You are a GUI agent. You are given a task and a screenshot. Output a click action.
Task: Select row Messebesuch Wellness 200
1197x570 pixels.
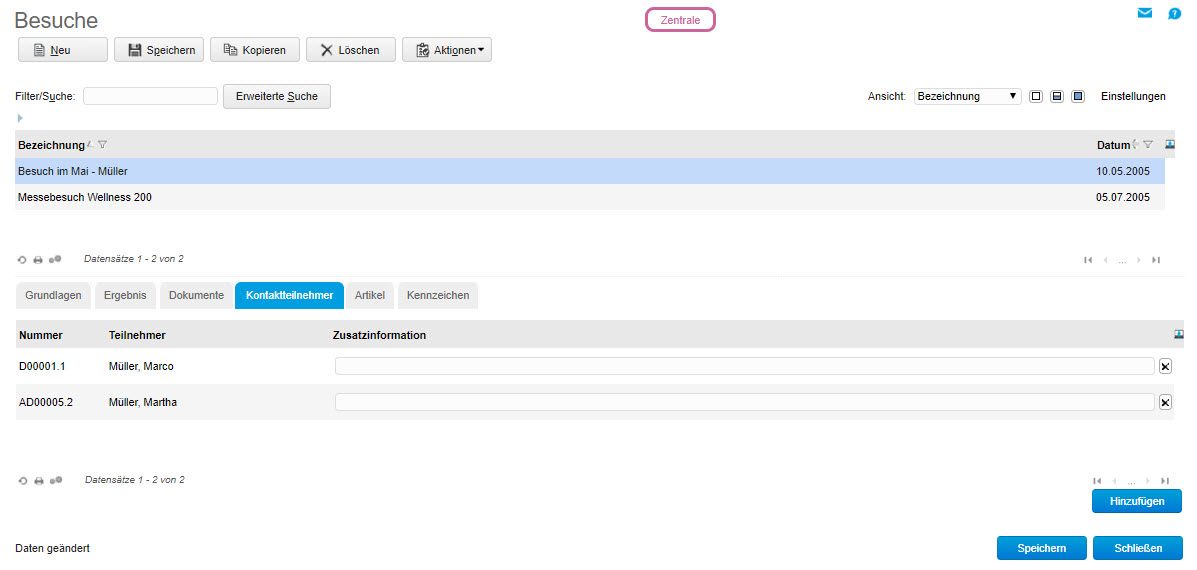click(x=590, y=197)
